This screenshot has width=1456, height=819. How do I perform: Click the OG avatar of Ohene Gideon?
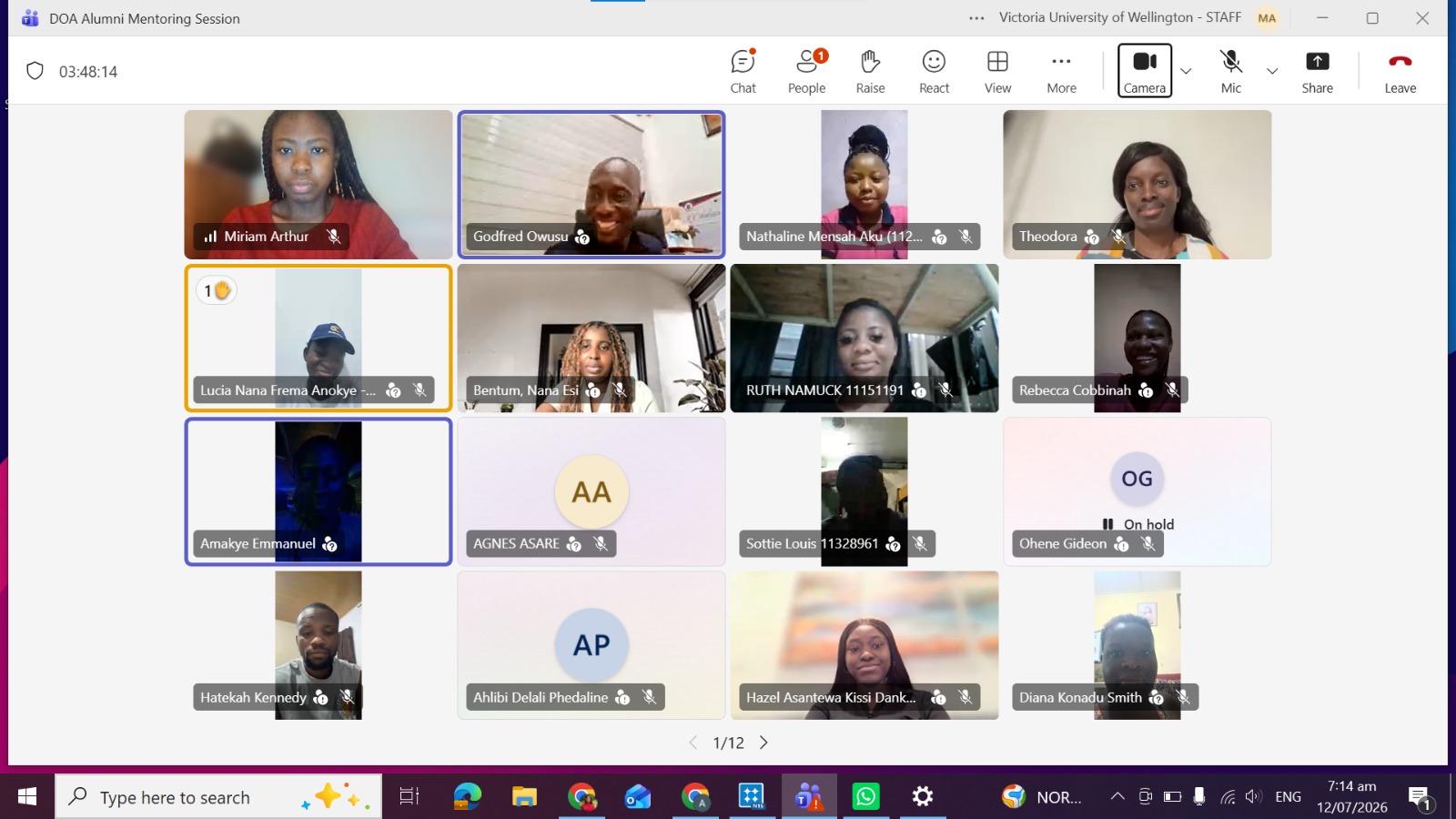click(x=1137, y=479)
